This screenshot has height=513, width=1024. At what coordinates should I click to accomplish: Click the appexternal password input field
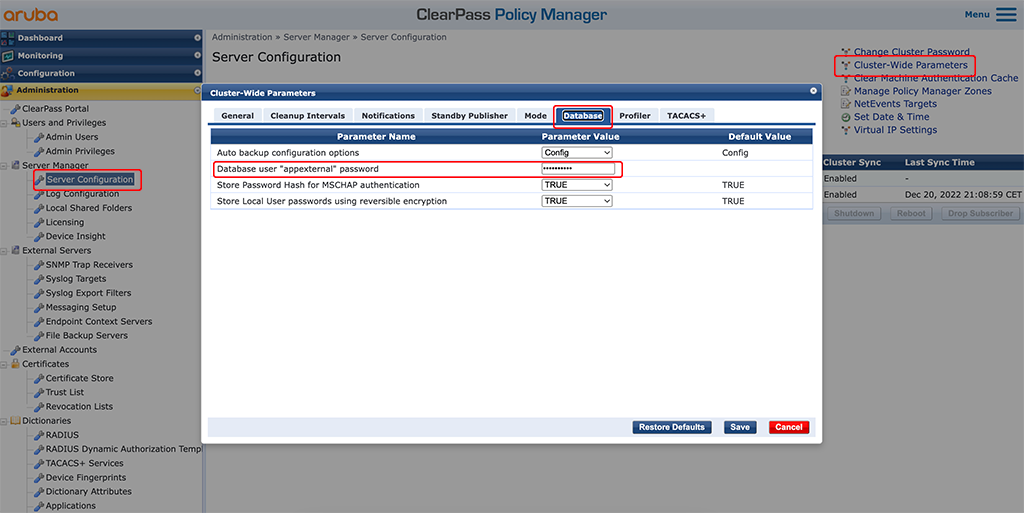(578, 169)
